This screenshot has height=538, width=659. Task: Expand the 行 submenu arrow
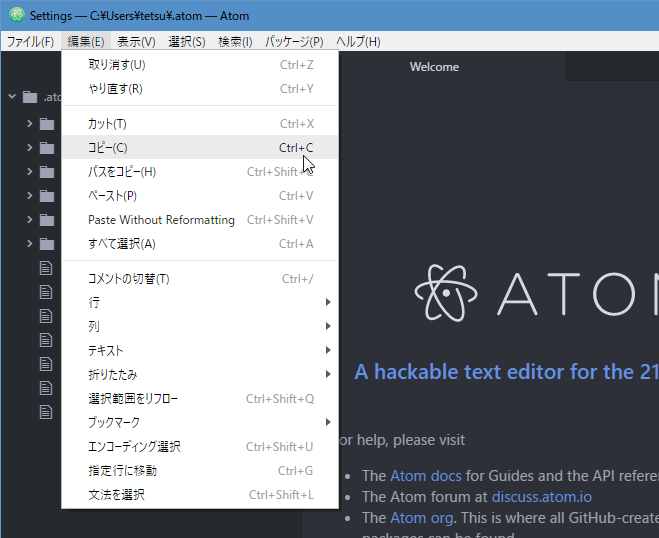point(327,302)
